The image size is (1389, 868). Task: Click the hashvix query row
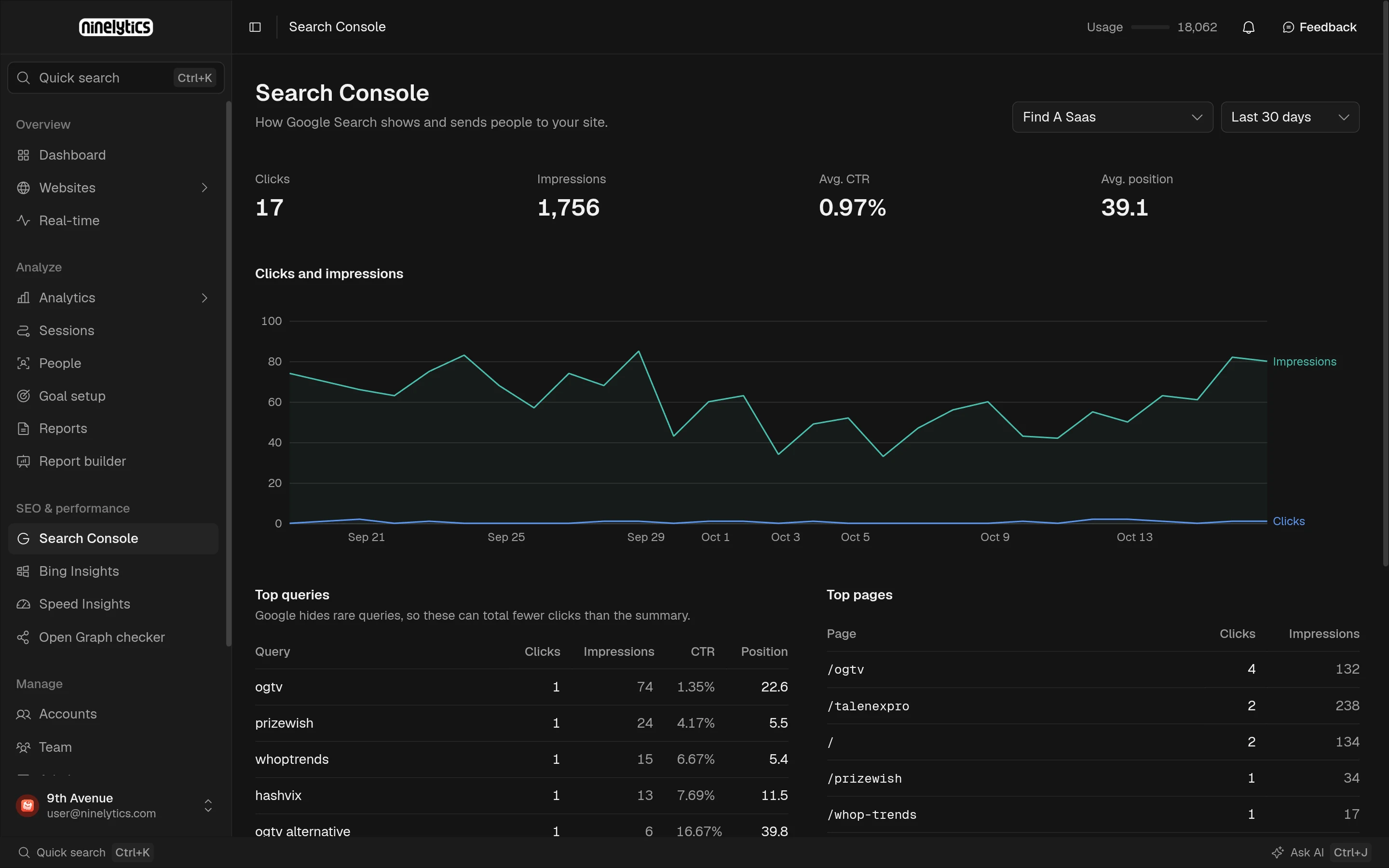[x=521, y=796]
